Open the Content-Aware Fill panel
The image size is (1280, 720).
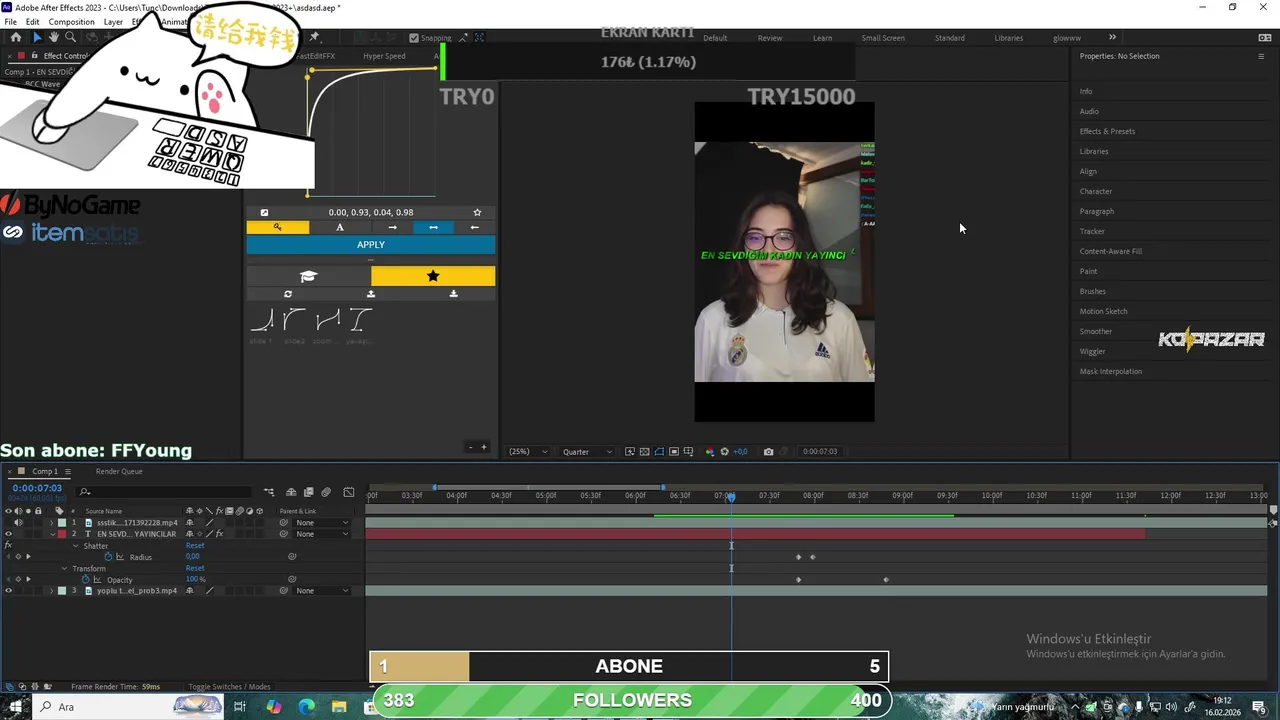[1110, 251]
